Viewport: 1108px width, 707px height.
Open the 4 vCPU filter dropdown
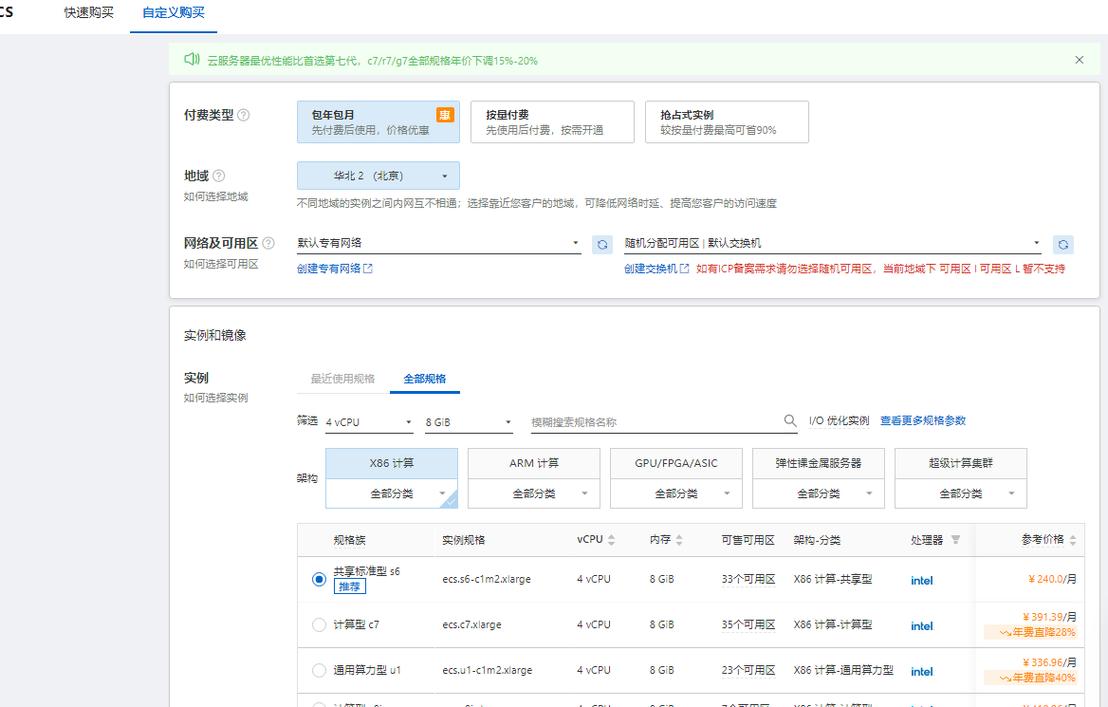[x=369, y=422]
